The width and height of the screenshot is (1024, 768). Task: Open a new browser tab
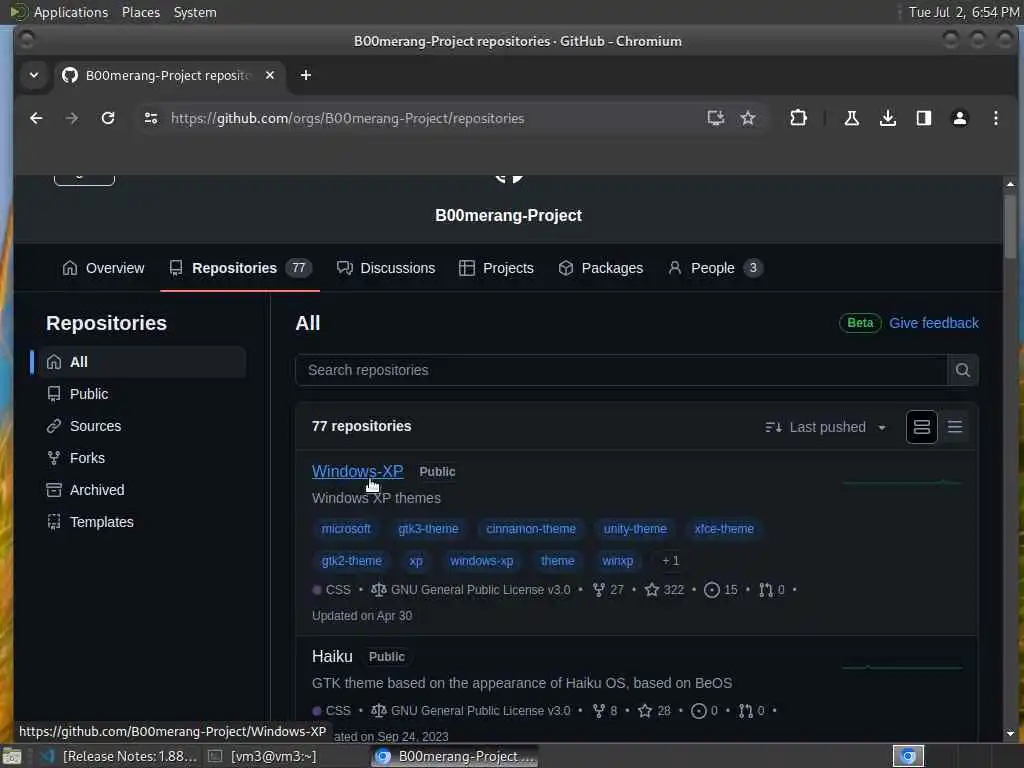306,75
